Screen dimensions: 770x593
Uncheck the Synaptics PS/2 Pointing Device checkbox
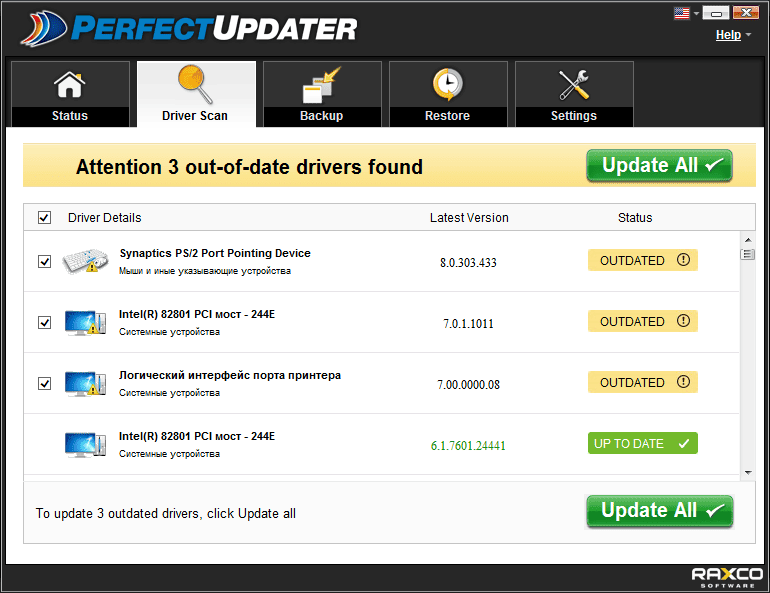coord(44,261)
